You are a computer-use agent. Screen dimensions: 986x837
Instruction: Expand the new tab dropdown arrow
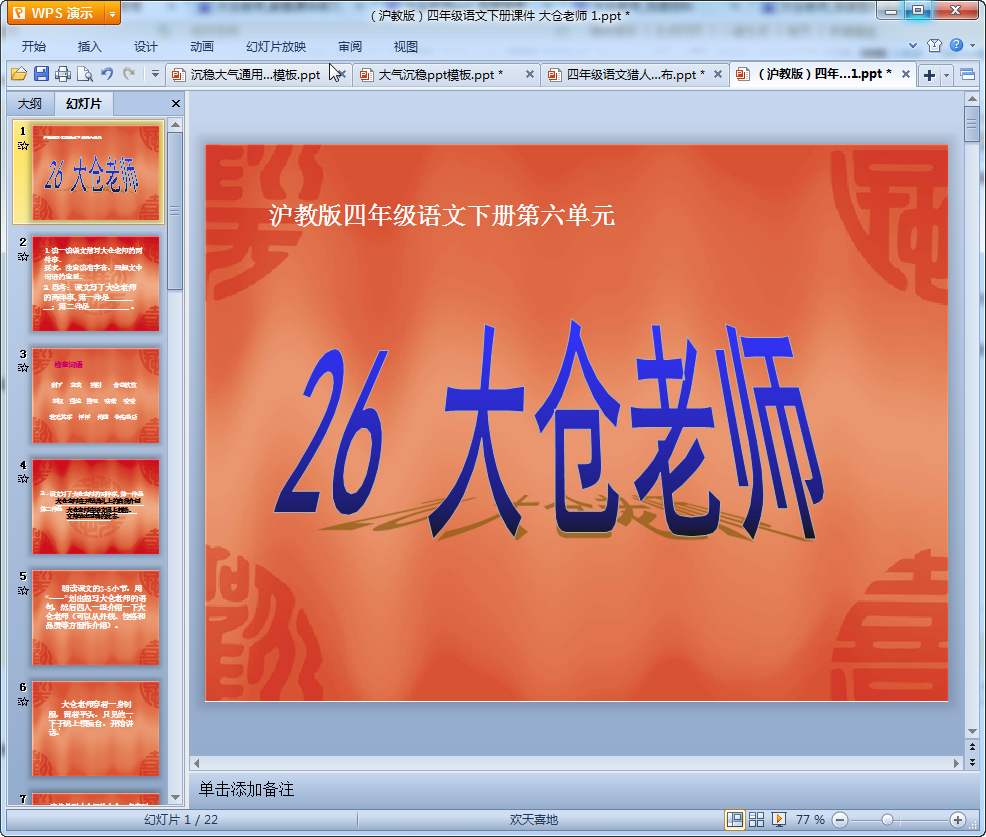946,75
